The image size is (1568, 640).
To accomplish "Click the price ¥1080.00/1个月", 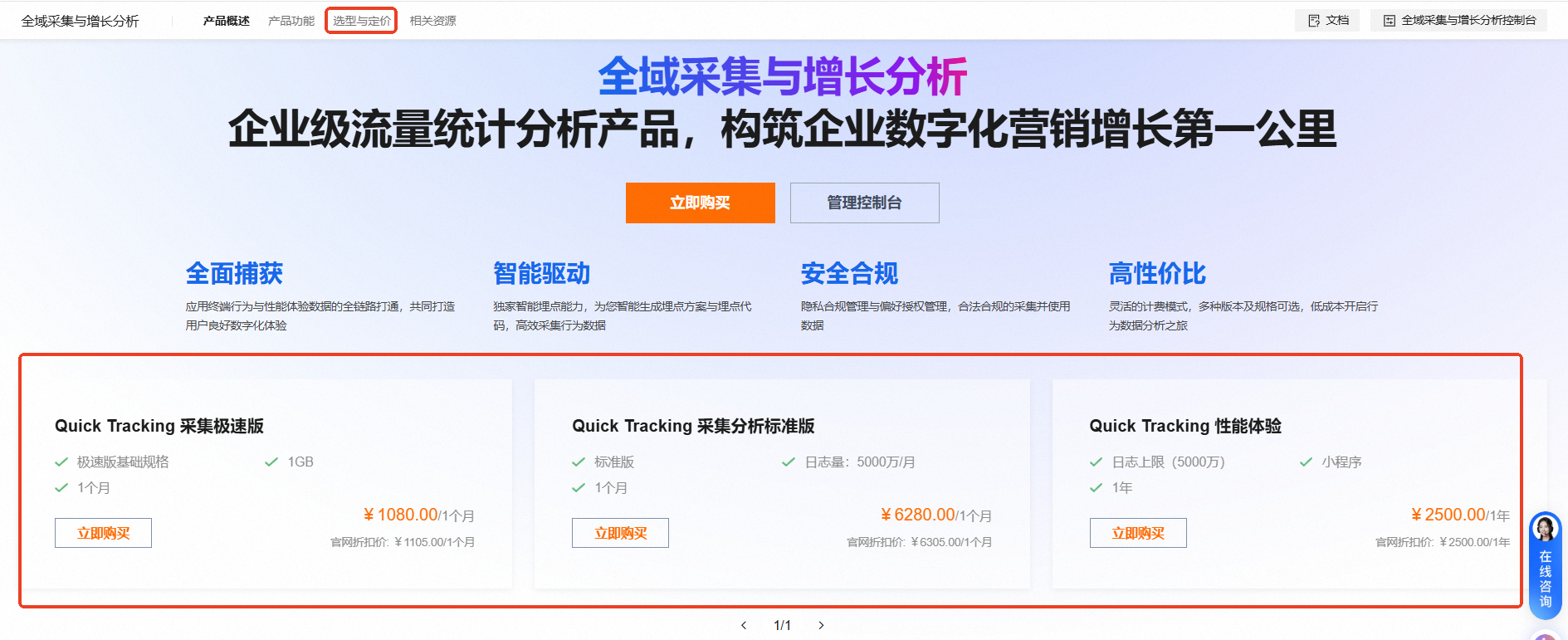I will coord(419,515).
